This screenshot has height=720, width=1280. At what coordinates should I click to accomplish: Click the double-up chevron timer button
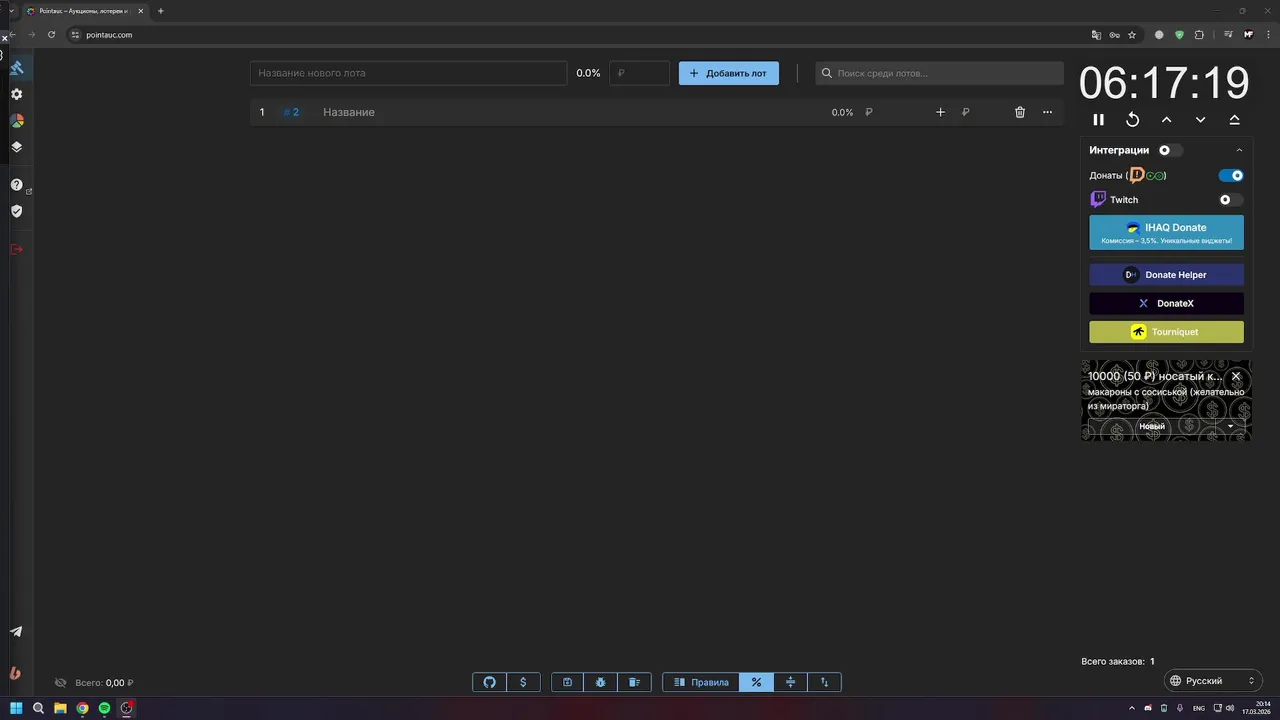[1234, 120]
